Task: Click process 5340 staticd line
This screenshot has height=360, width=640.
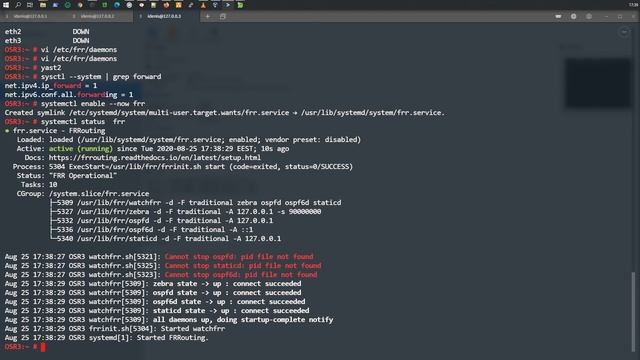Action: pyautogui.click(x=165, y=238)
